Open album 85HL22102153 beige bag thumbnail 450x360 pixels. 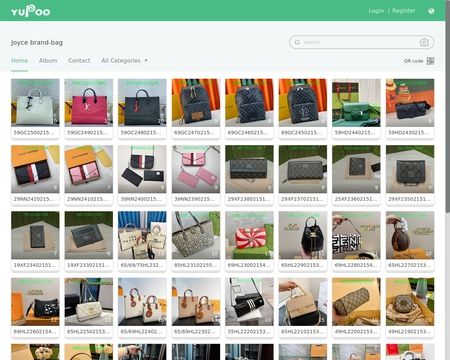pyautogui.click(x=303, y=302)
